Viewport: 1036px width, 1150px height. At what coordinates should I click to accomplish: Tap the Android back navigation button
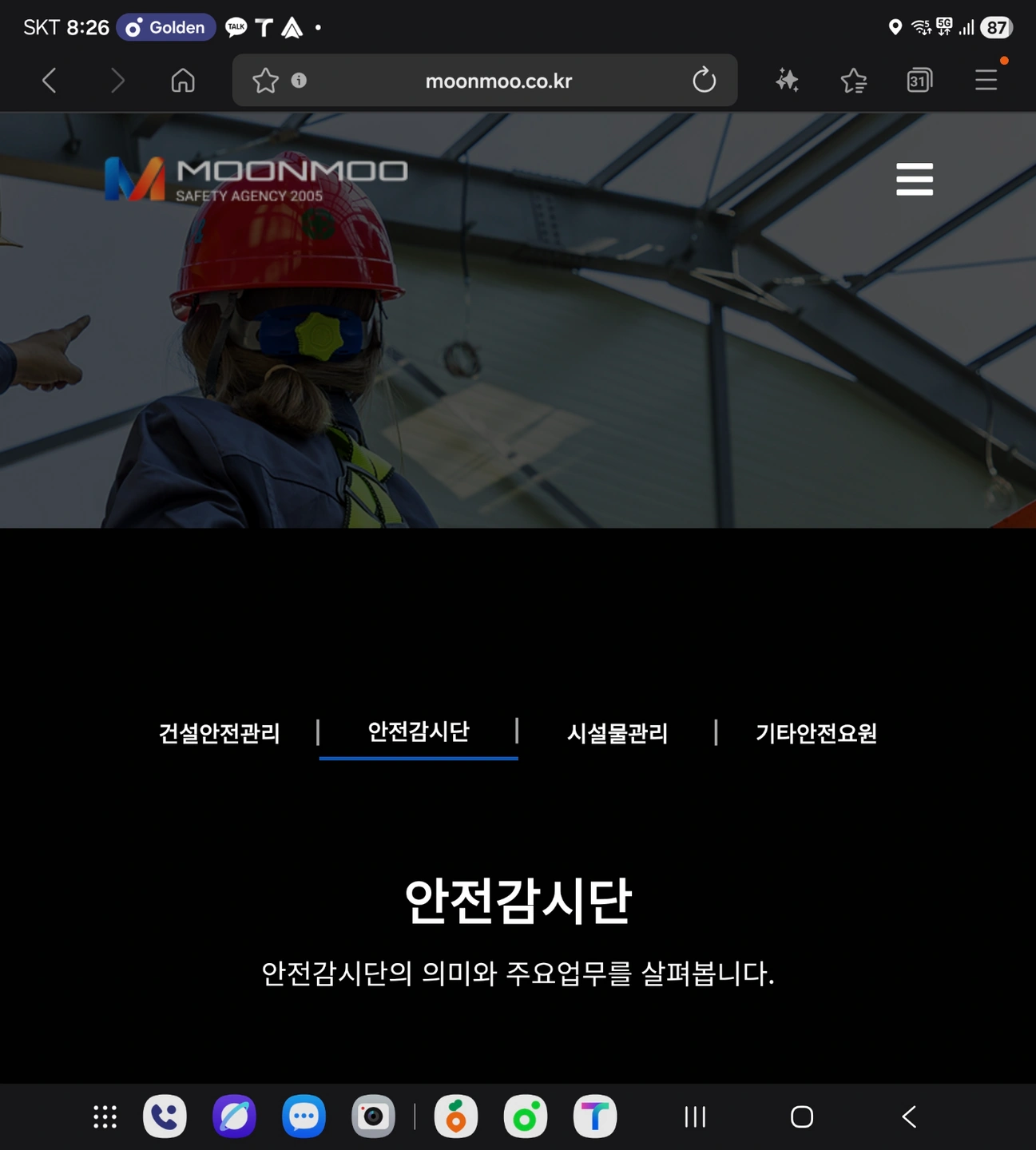[x=909, y=1116]
